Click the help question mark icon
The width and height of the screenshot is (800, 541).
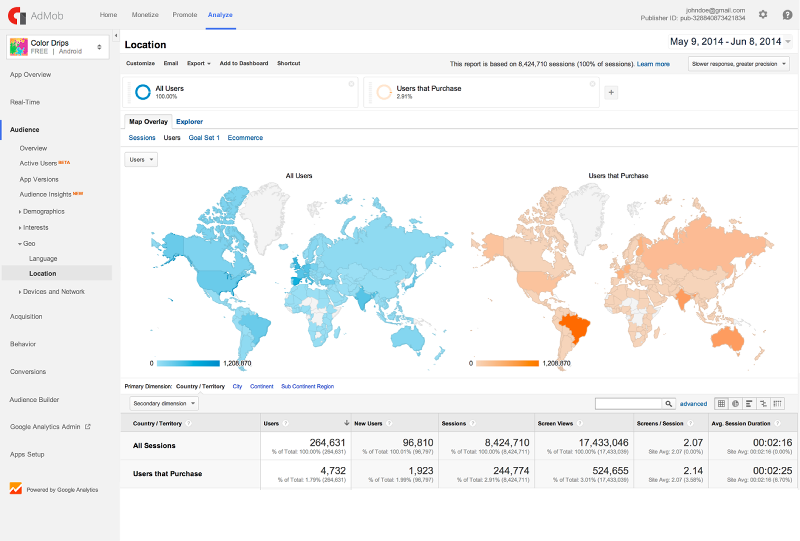[x=787, y=14]
